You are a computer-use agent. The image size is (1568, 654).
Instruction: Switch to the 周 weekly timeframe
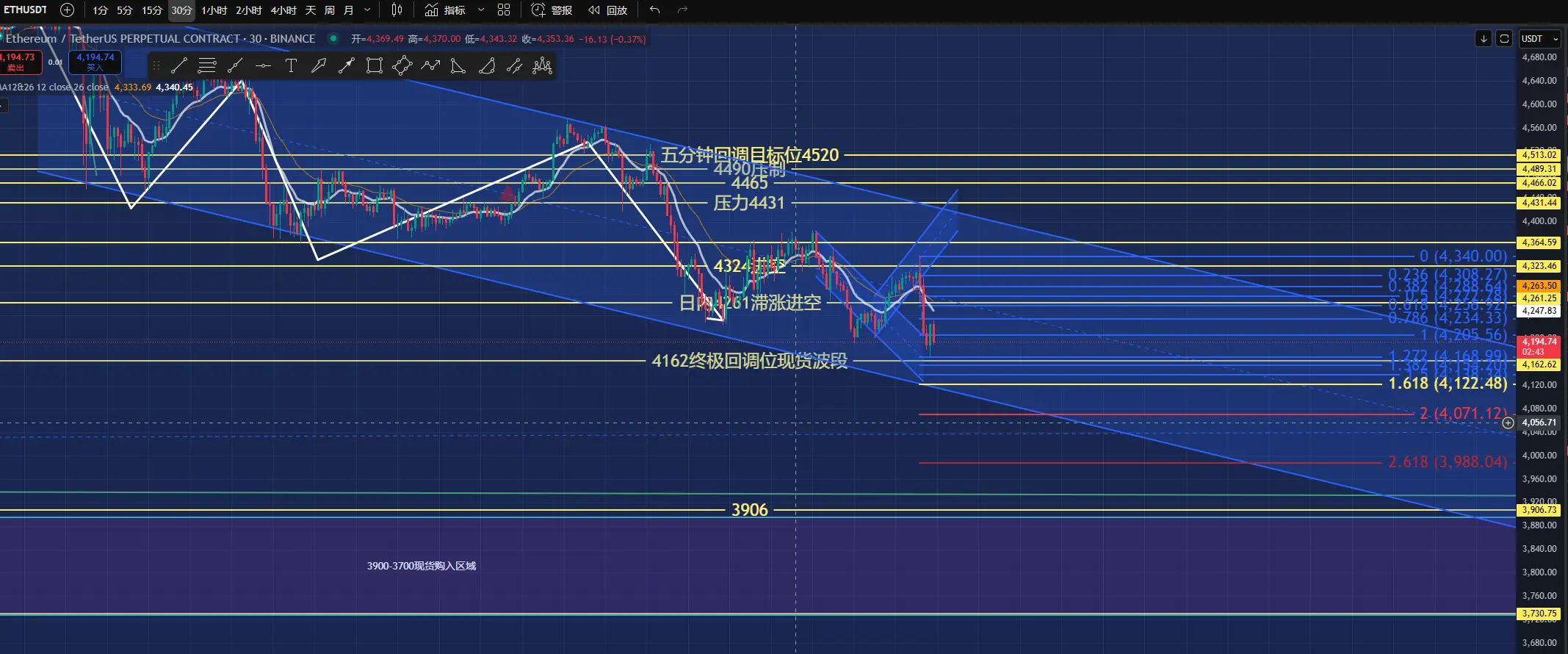tap(330, 10)
